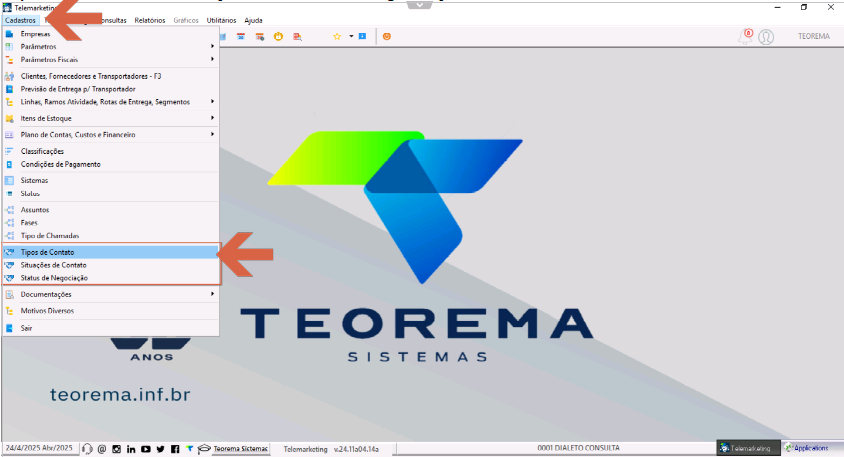Click the orange clock toolbar icon
Viewport: 844px width, 457px height.
[278, 37]
